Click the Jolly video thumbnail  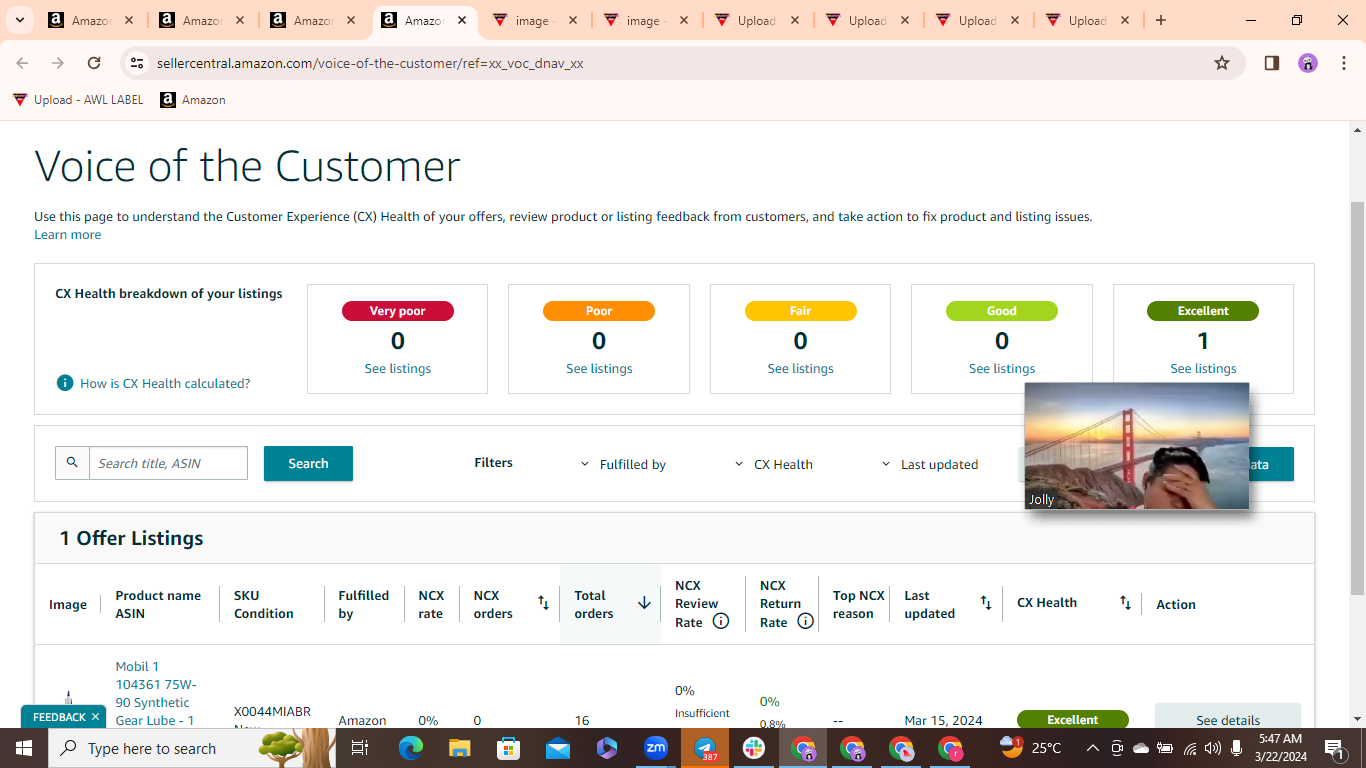tap(1137, 446)
